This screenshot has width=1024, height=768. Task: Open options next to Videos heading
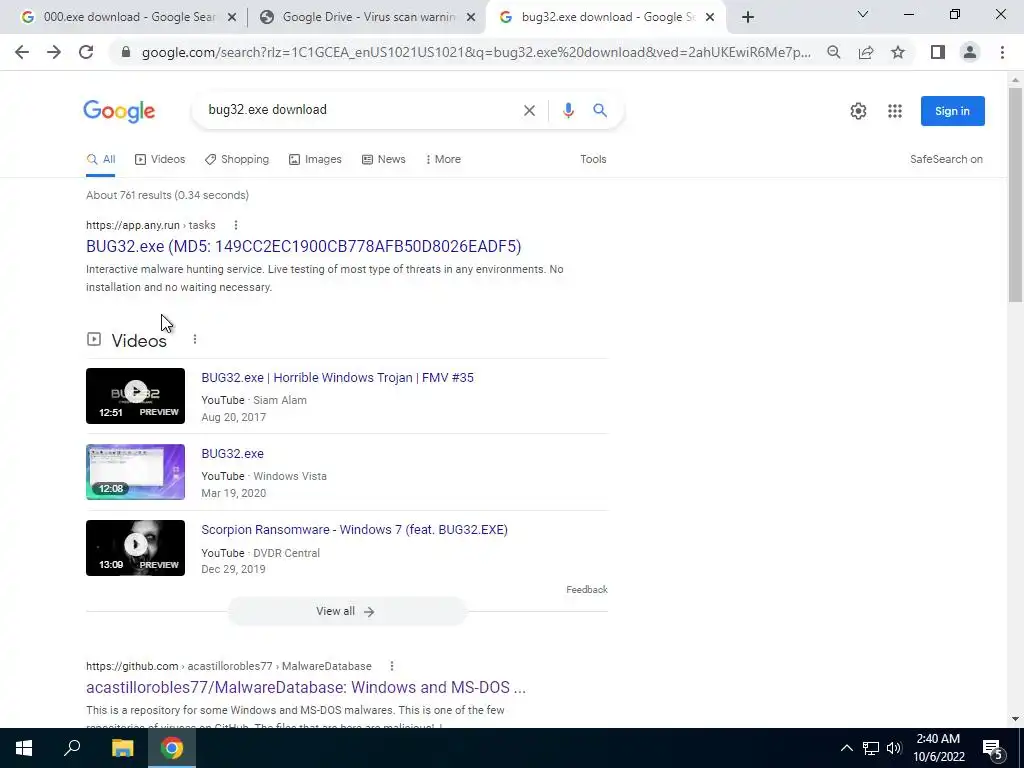point(195,340)
